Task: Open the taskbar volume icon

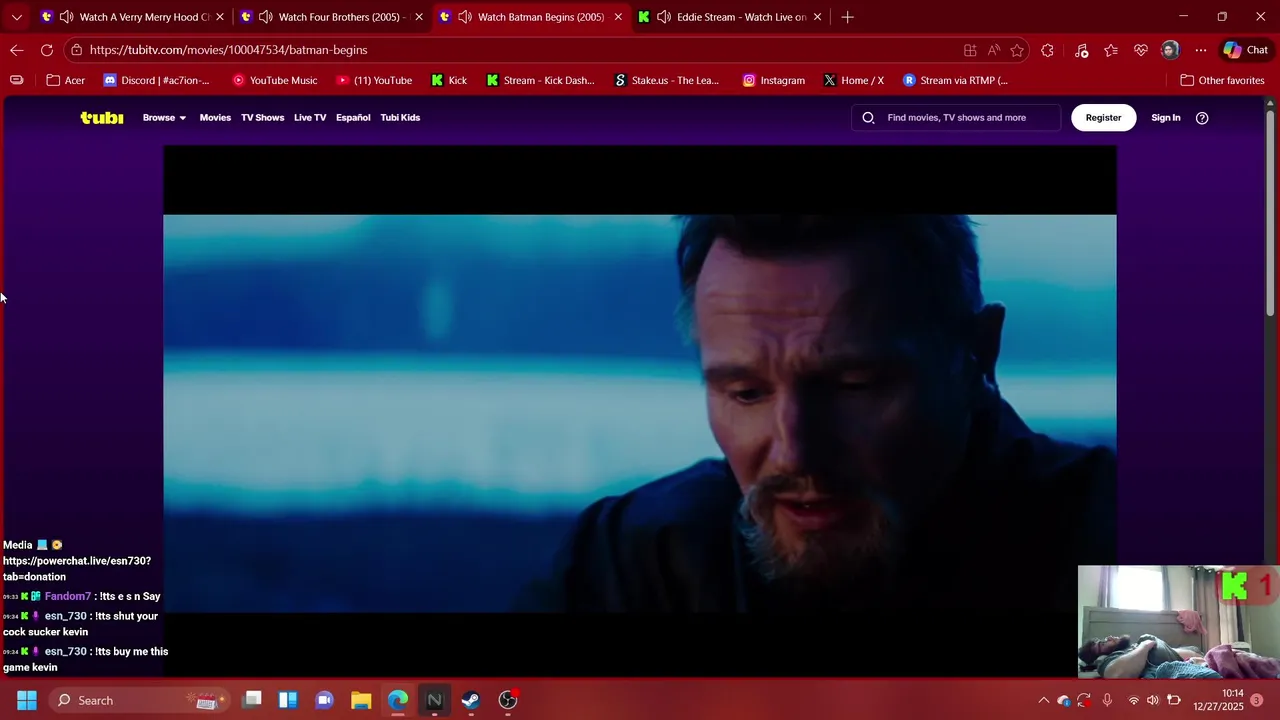Action: click(x=1153, y=700)
